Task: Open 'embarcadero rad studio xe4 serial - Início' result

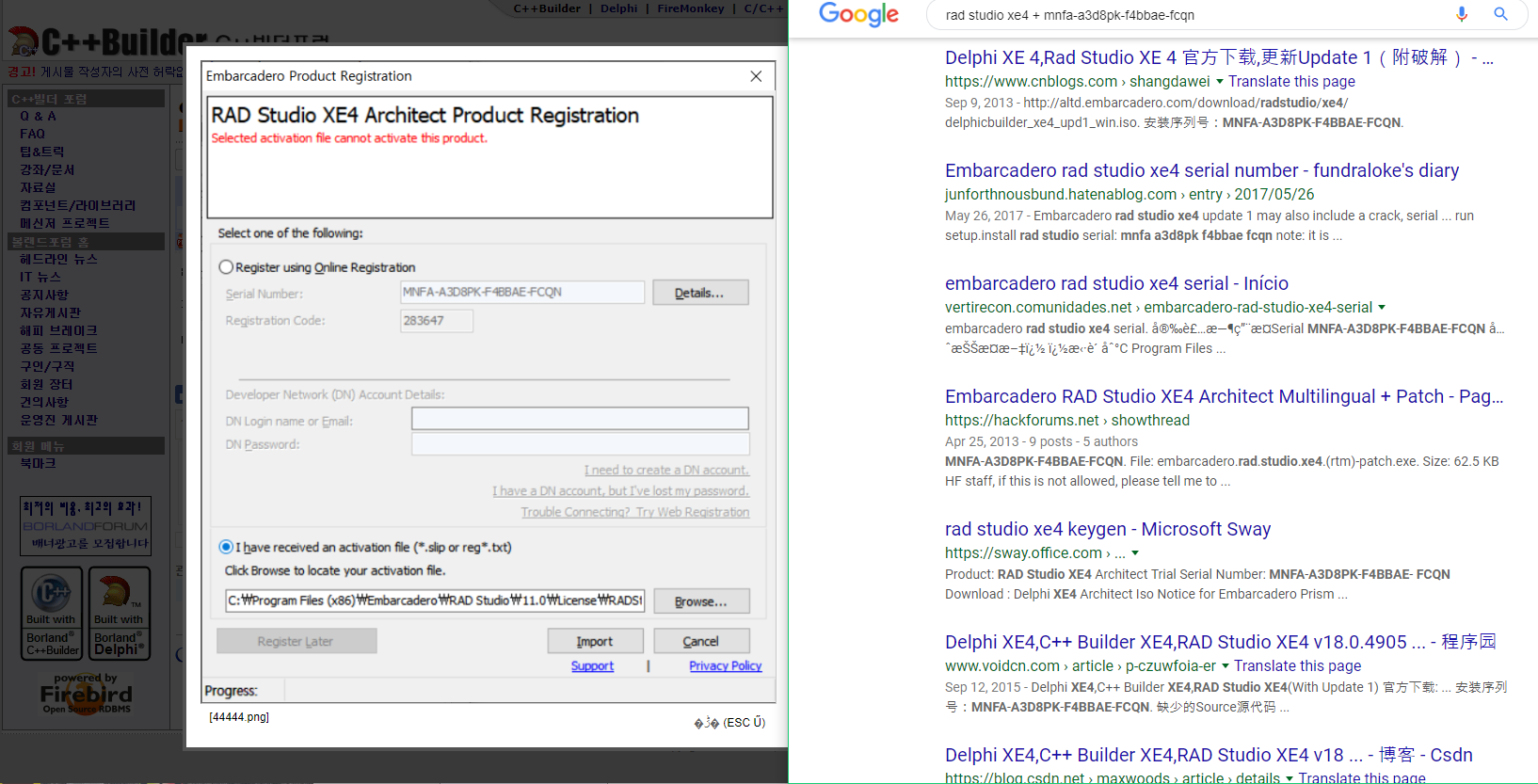Action: [1116, 283]
